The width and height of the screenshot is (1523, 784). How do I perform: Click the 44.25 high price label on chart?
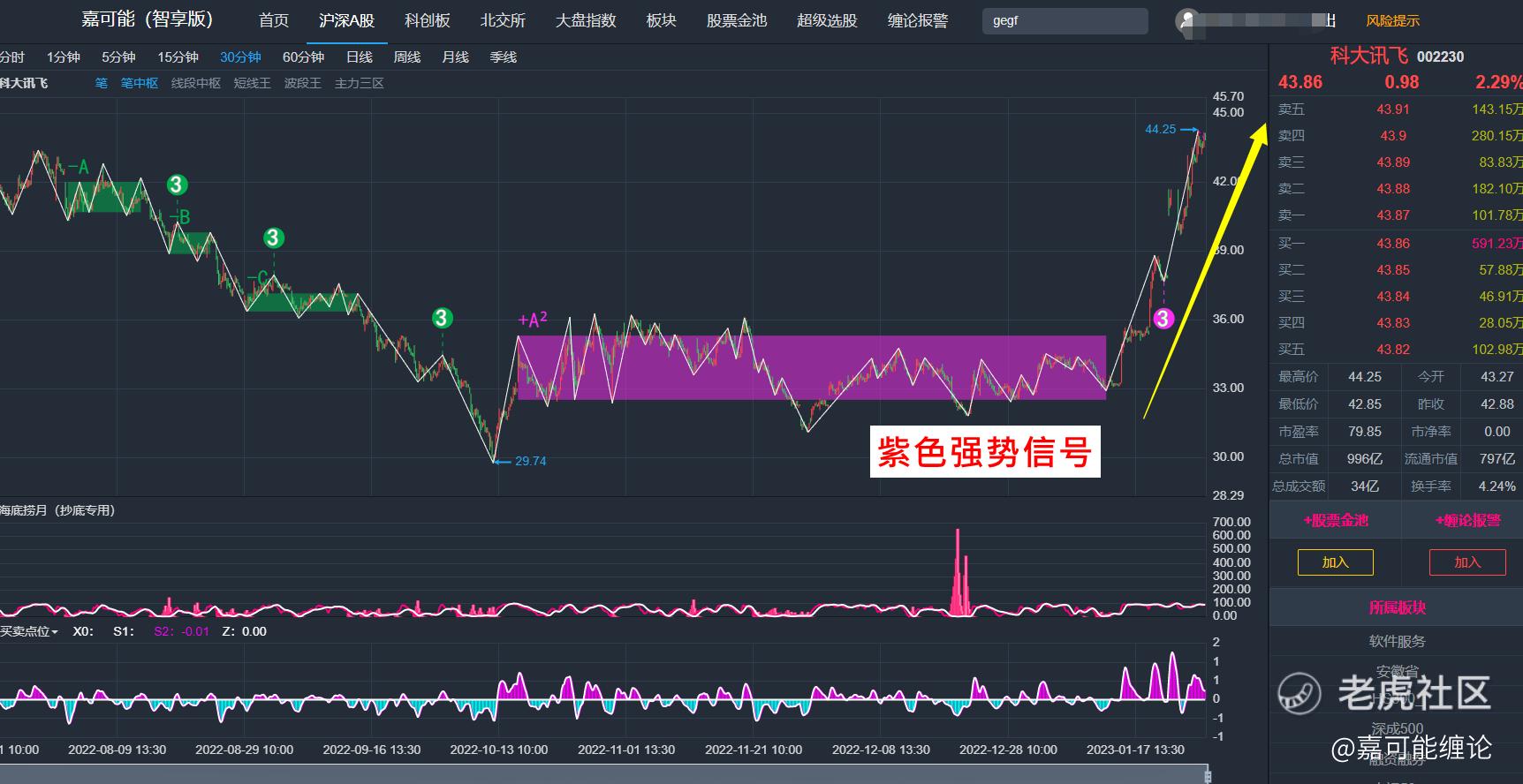(x=1161, y=129)
